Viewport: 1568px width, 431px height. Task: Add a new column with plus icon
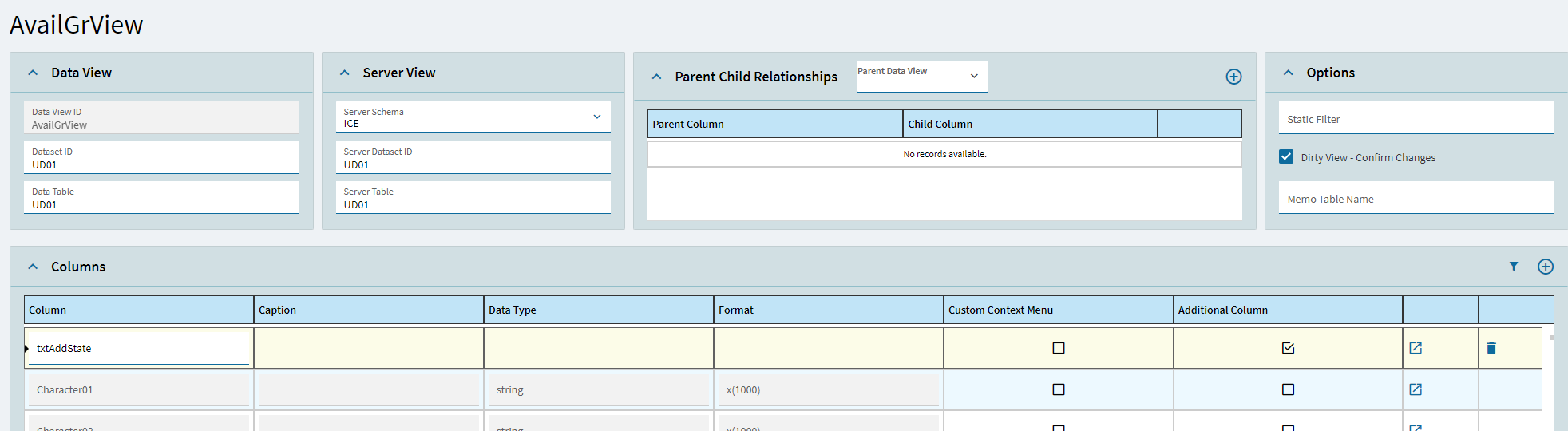click(1546, 267)
